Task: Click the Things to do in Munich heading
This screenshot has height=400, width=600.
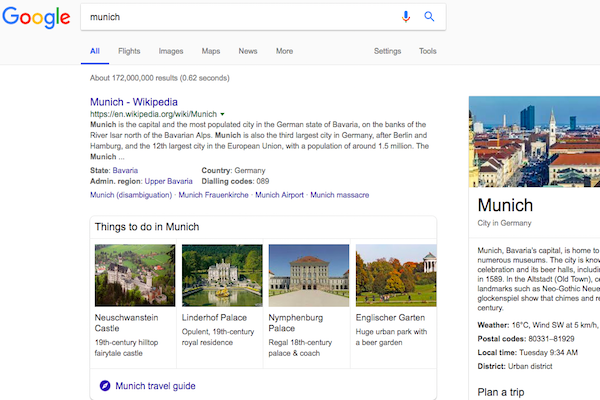Action: coord(147,227)
